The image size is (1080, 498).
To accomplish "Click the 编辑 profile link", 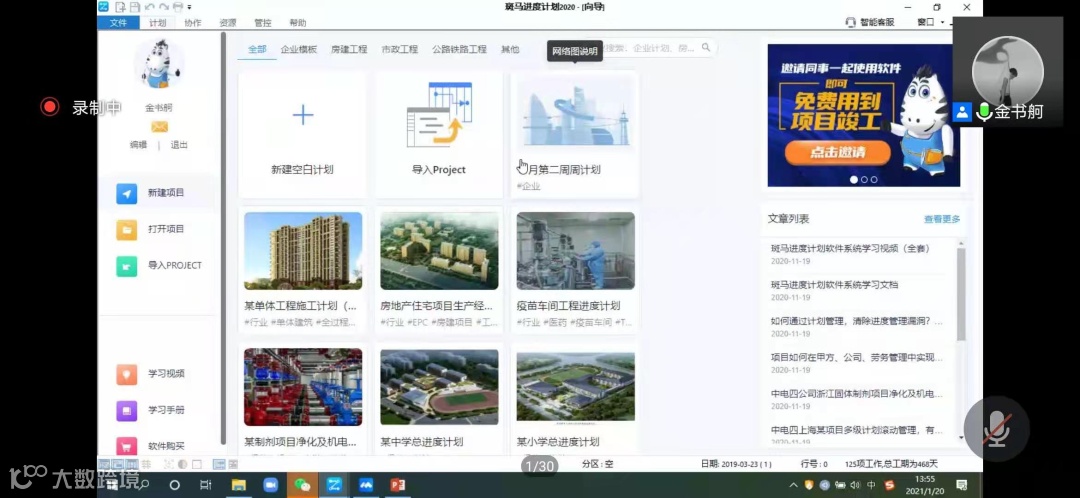I will click(138, 145).
